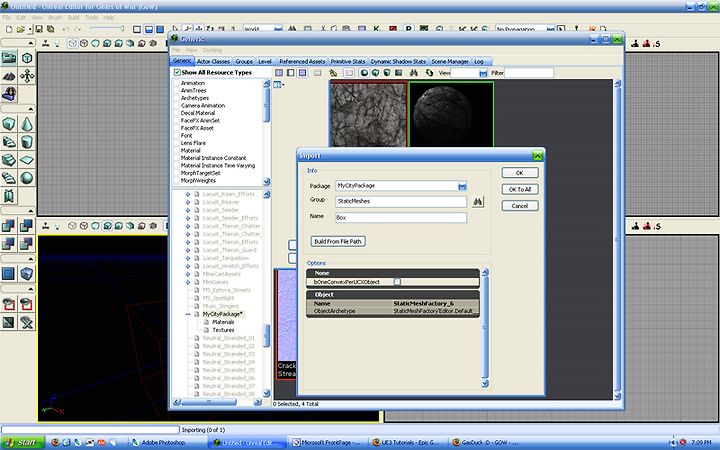Click the CSG Subtract icon
This screenshot has height=450, width=720.
tap(27, 225)
